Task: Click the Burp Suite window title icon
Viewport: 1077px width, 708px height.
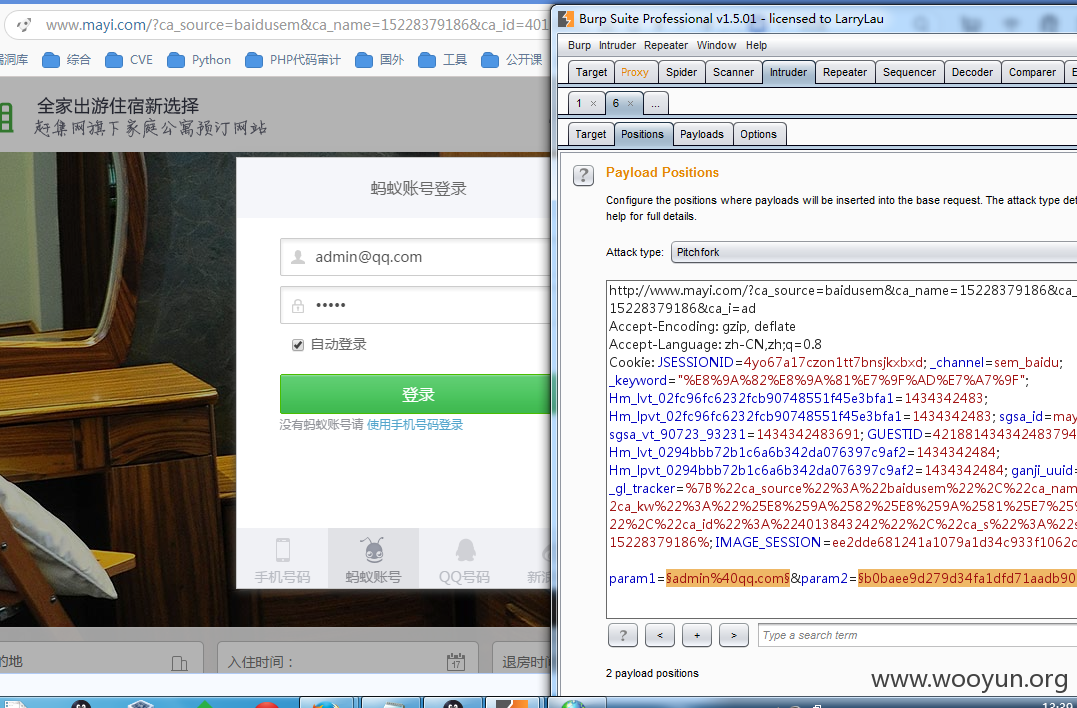Action: [566, 19]
